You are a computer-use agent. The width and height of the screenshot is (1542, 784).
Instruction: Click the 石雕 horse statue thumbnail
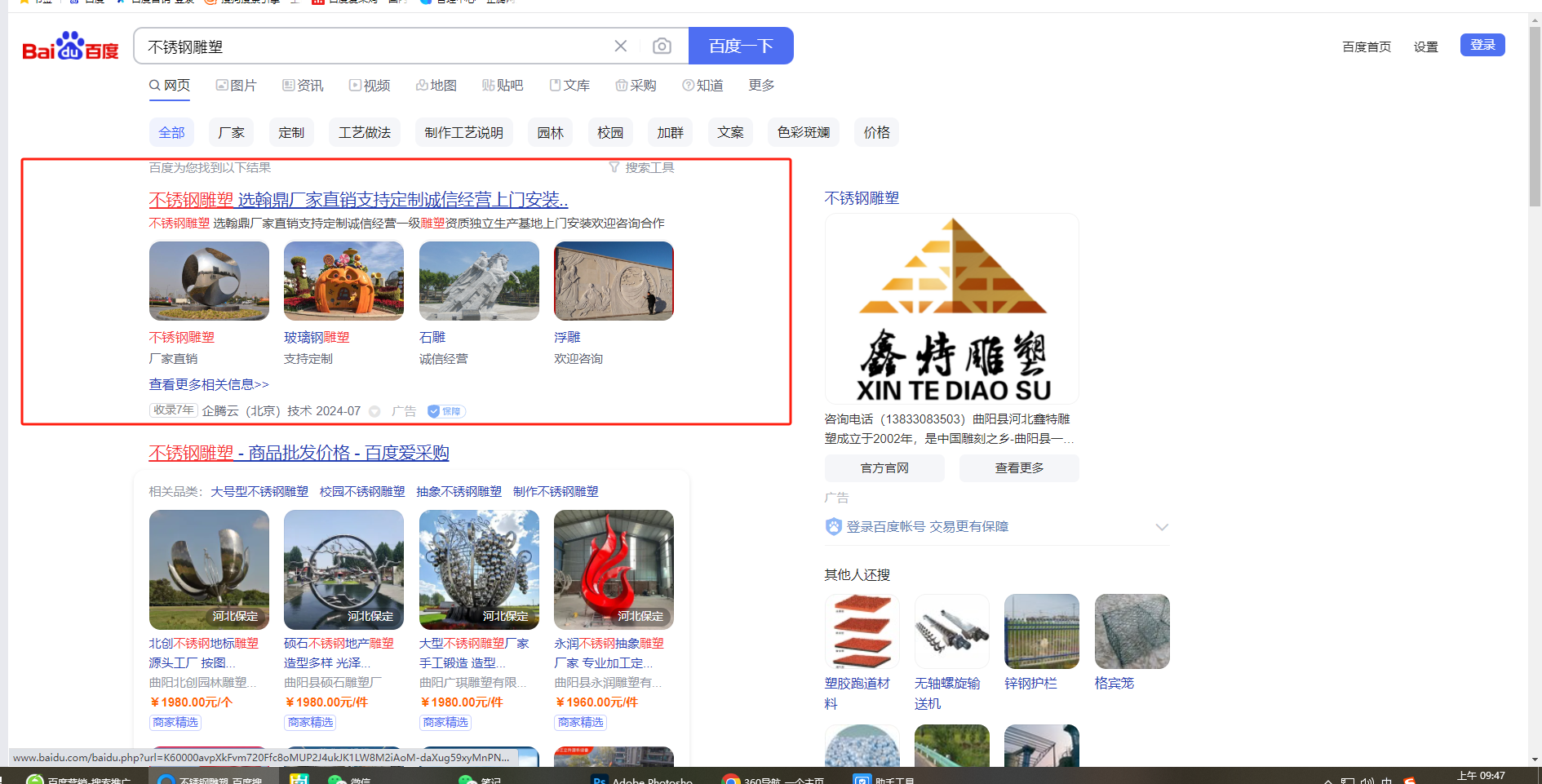click(x=479, y=281)
